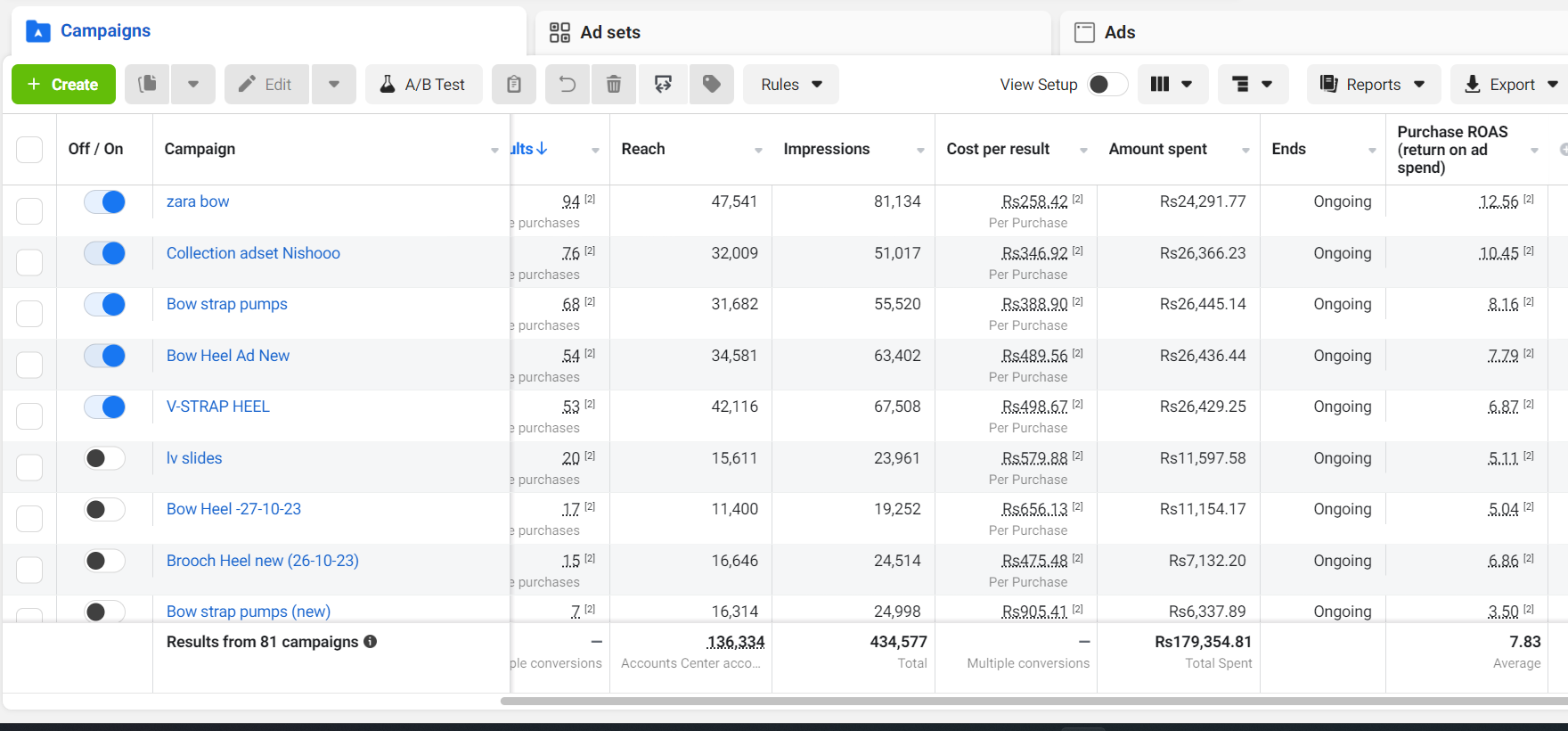Image resolution: width=1568 pixels, height=731 pixels.
Task: Open the lv slides campaign link
Action: 194,458
